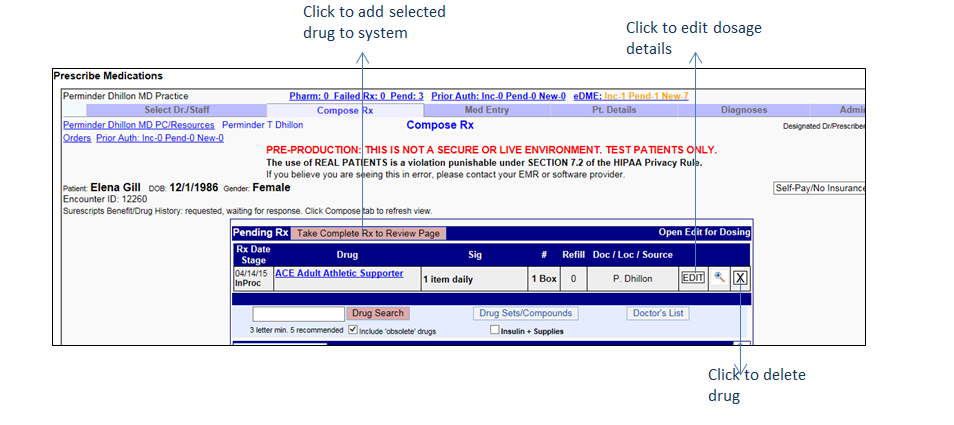
Task: Toggle Include 'obsolete' drugs checkbox
Action: click(353, 330)
